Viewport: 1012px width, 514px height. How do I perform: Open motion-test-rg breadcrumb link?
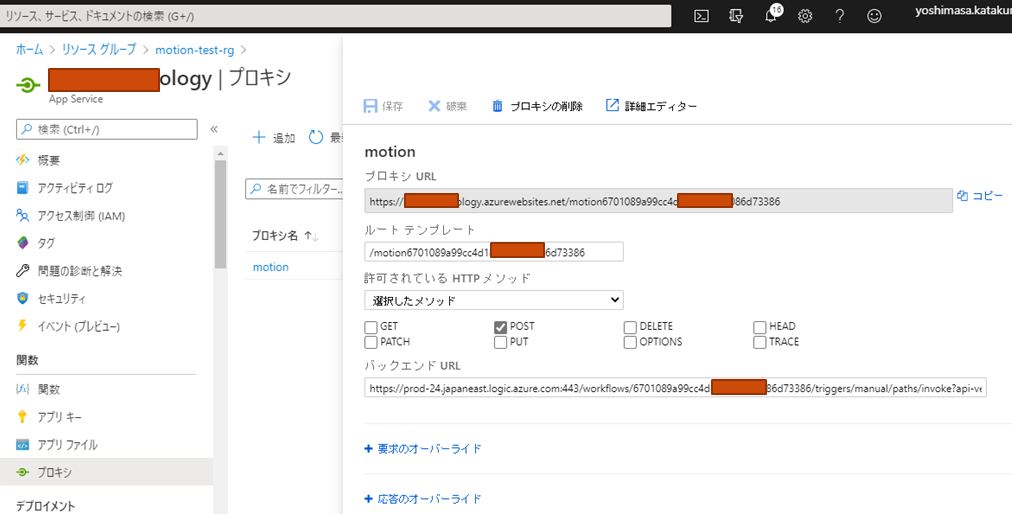pos(194,50)
